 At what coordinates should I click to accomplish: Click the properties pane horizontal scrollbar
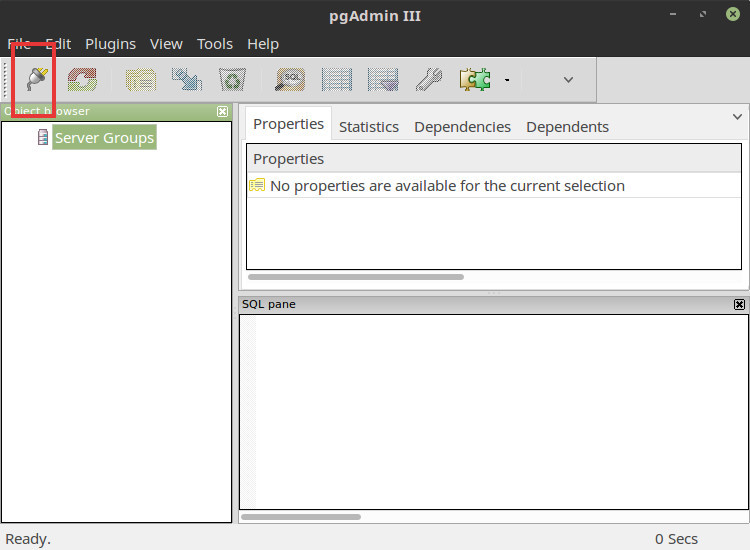[356, 277]
